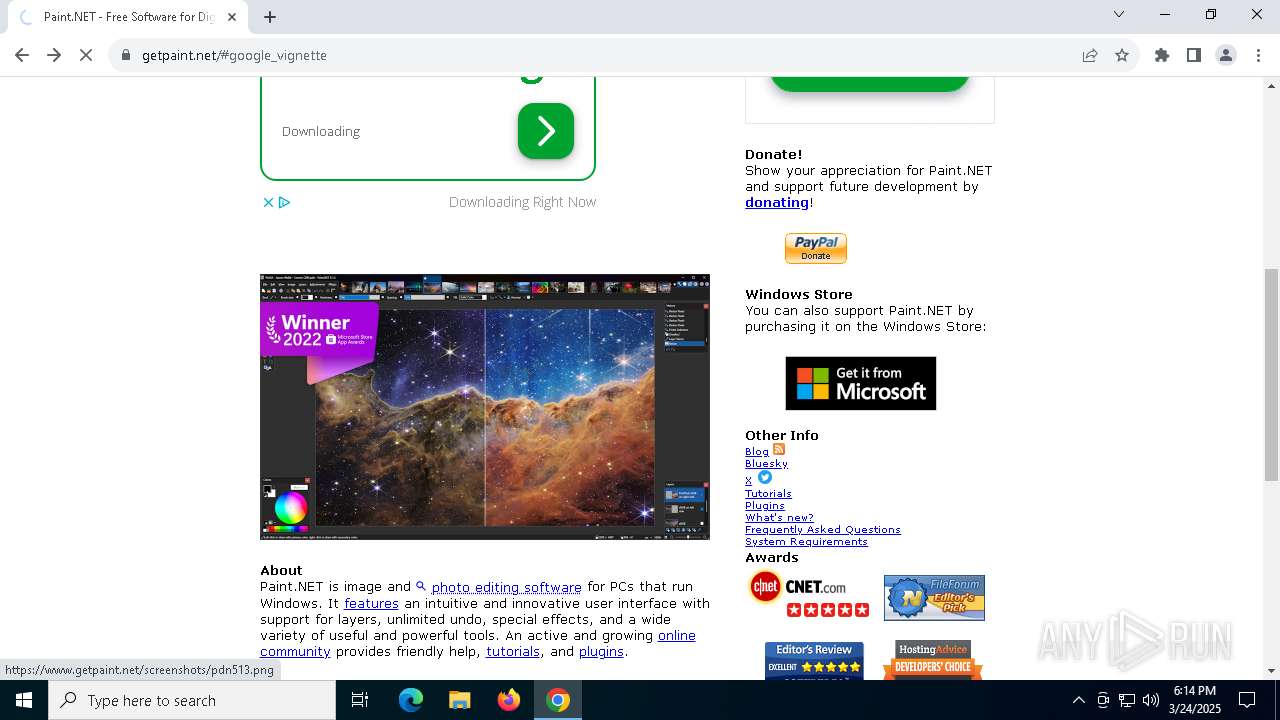Open the plugins link in About text

tap(601, 651)
